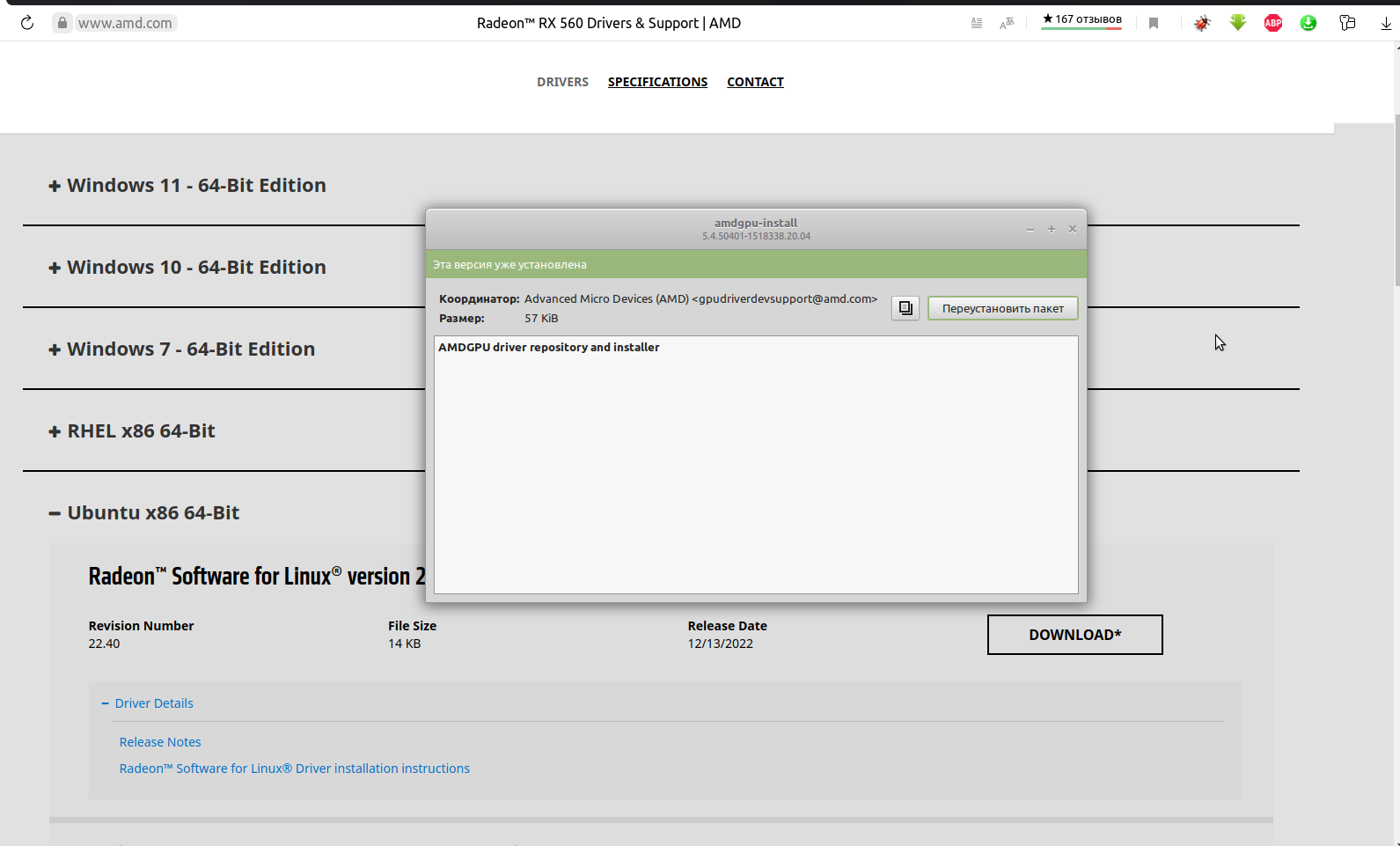The width and height of the screenshot is (1400, 846).
Task: Open the ladybug extension icon
Action: tap(1202, 23)
